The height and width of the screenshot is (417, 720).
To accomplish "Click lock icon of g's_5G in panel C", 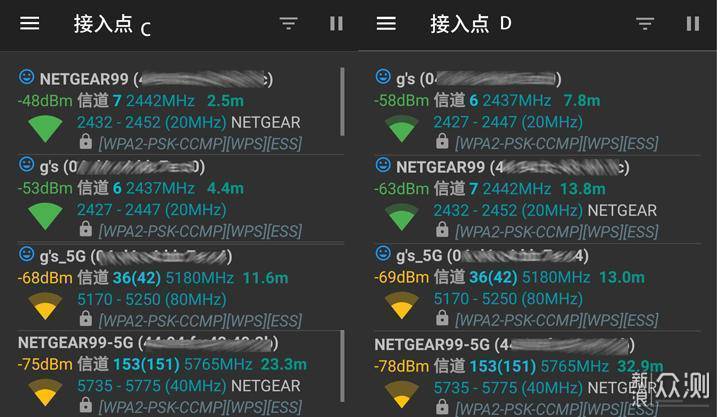I will pos(85,318).
